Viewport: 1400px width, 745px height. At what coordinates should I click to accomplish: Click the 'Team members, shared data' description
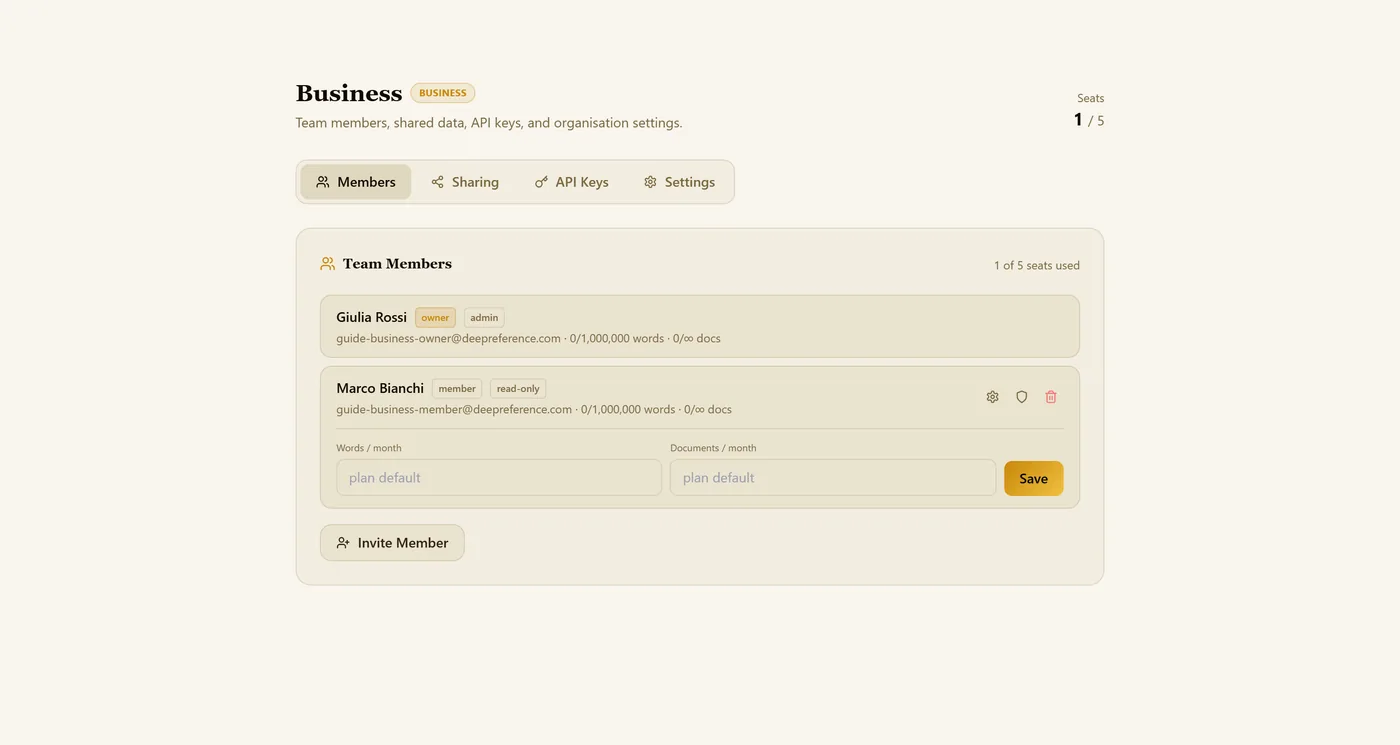[489, 123]
